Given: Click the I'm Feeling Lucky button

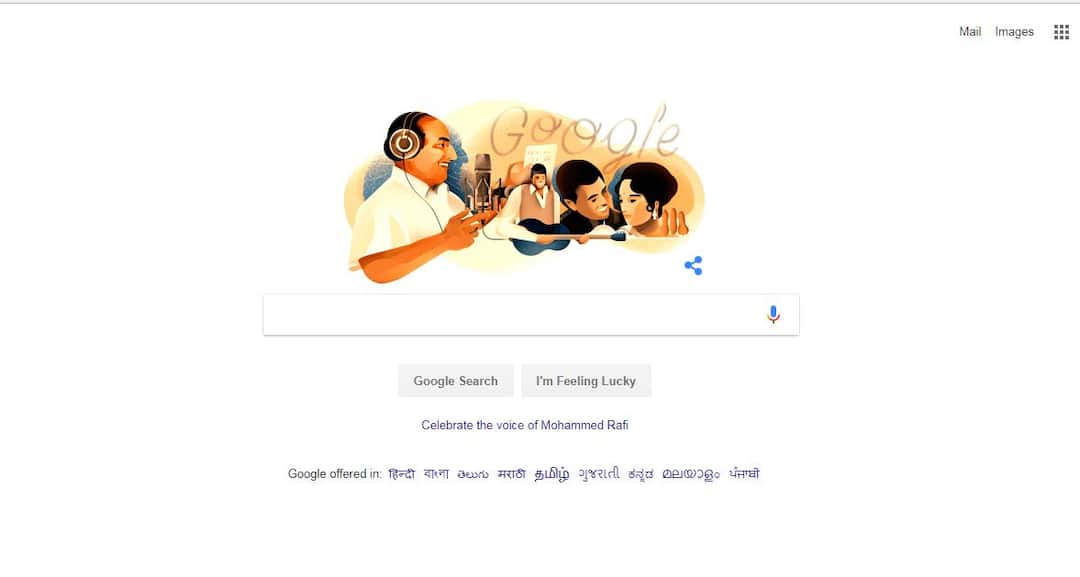Looking at the screenshot, I should [586, 381].
